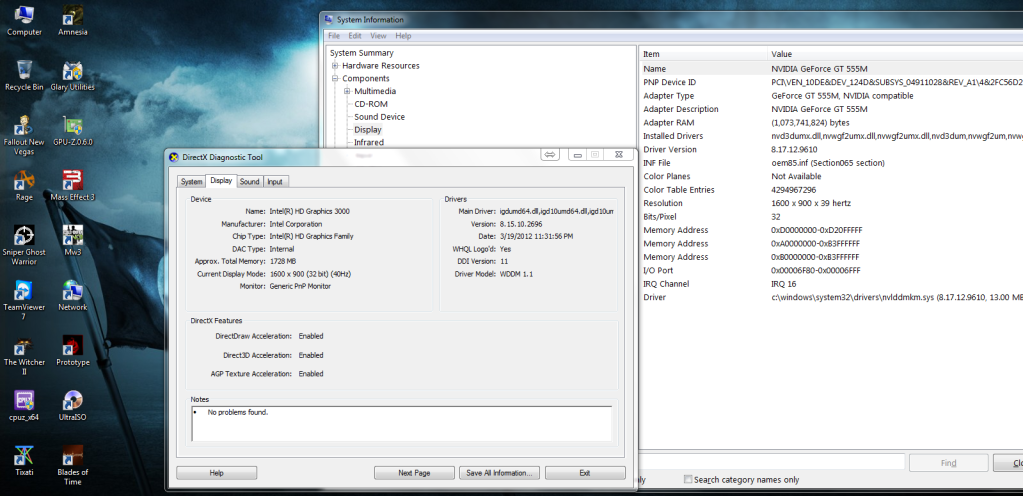
Task: Select the Display tree item
Action: [368, 129]
